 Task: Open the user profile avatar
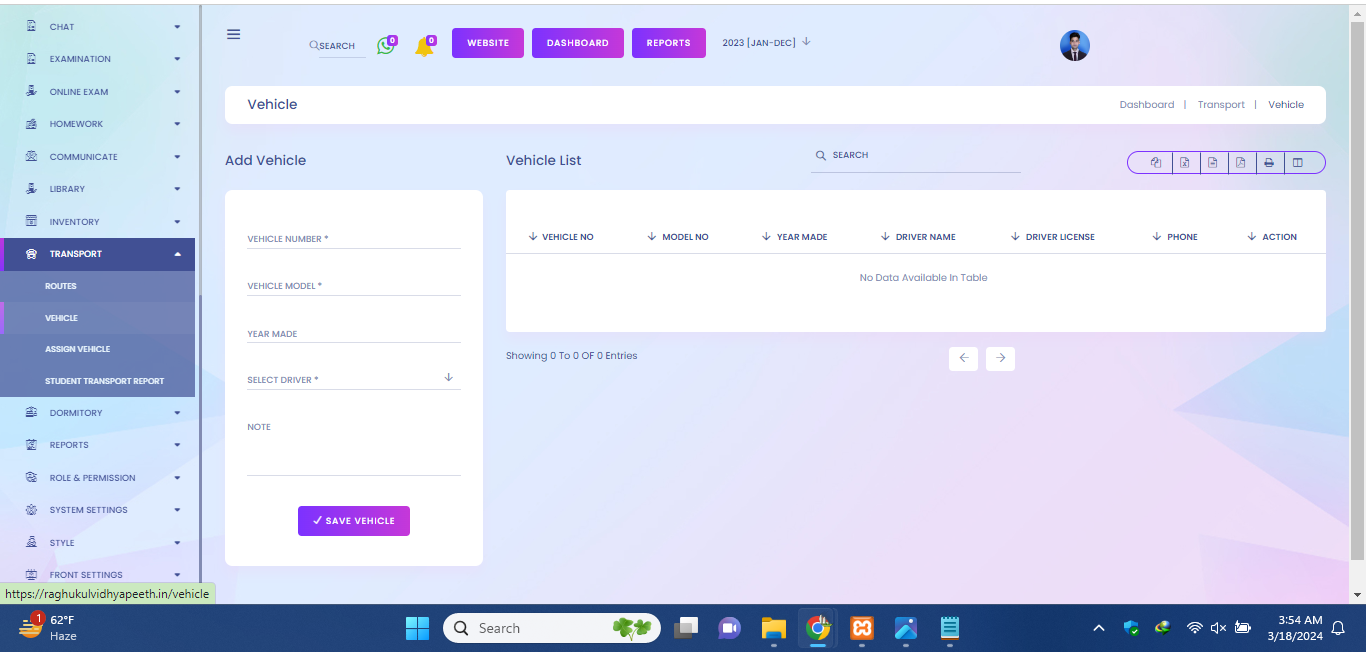[1074, 45]
